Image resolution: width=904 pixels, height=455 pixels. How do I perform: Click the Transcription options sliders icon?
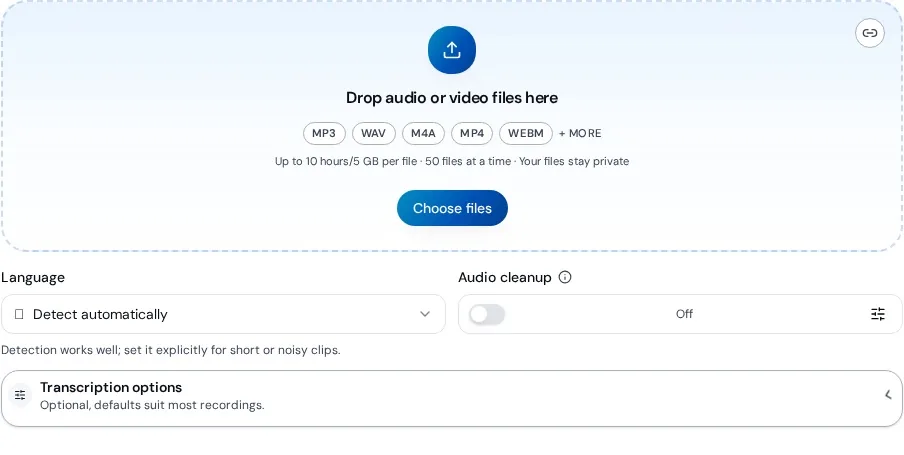pyautogui.click(x=20, y=395)
